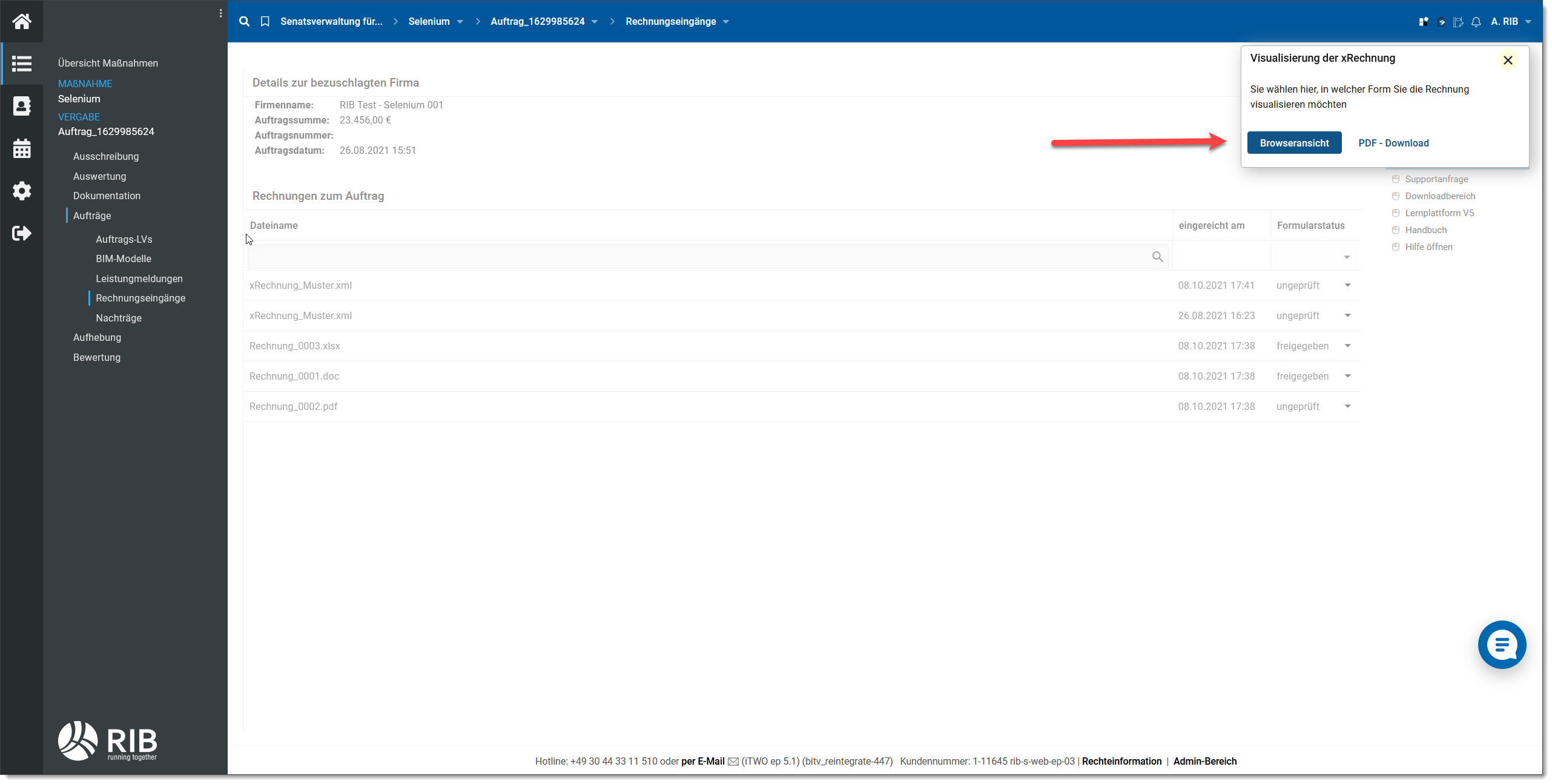Open the chat support bubble
The image size is (1552, 784).
pos(1502,645)
